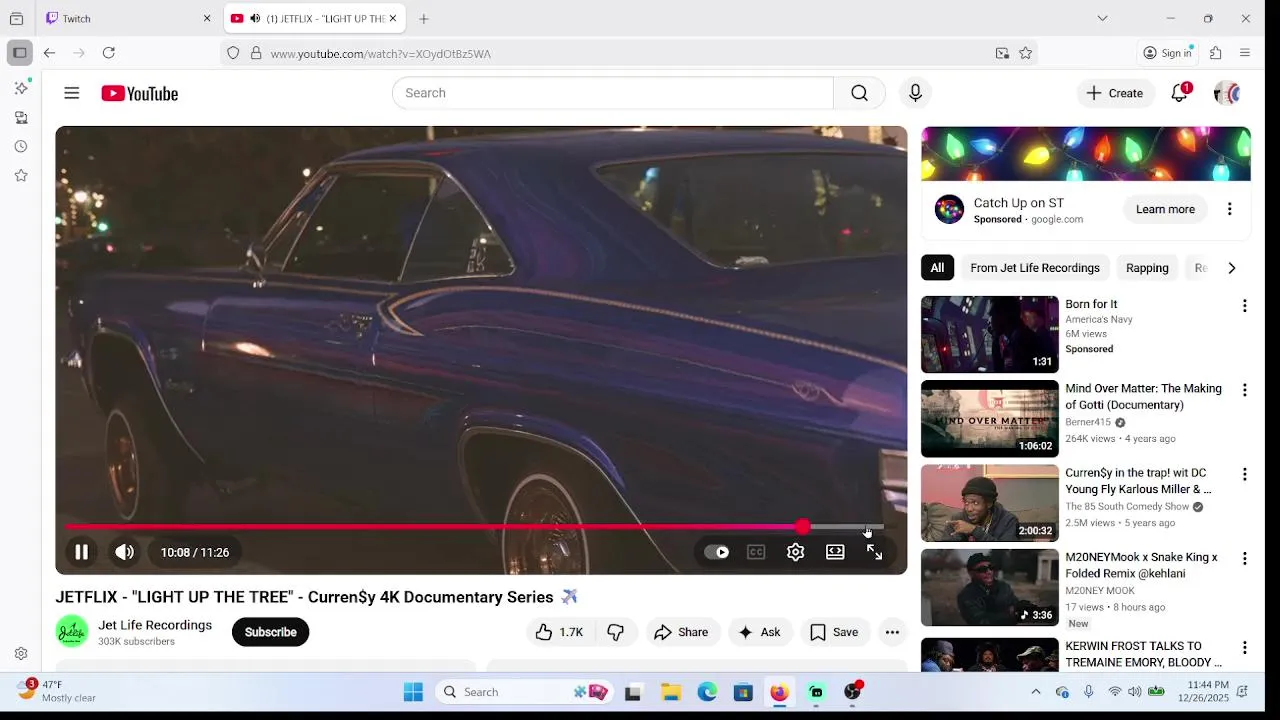1280x720 pixels.
Task: Close the Twitch tab
Action: point(207,18)
